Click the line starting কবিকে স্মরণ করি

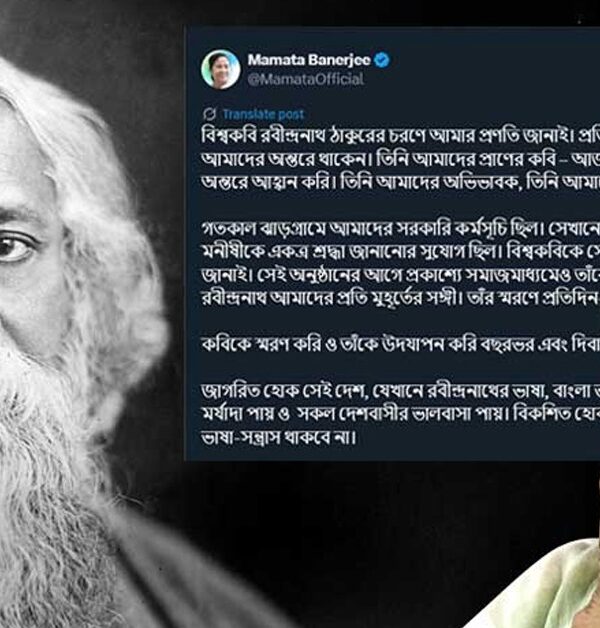pyautogui.click(x=401, y=344)
